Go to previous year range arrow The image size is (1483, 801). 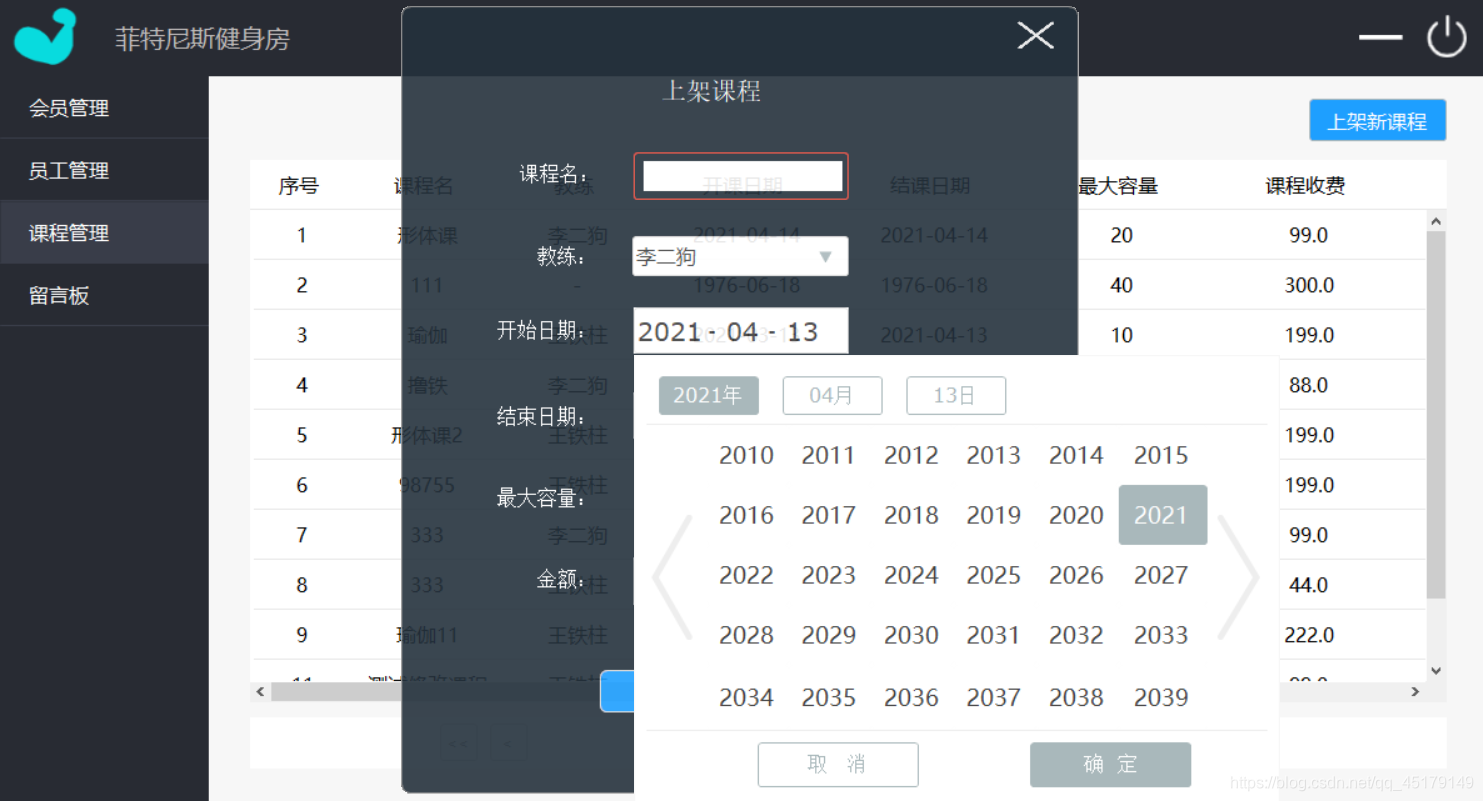click(673, 577)
